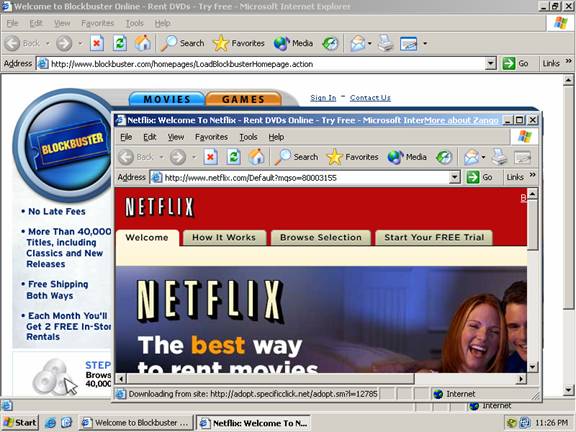Click the Media globe icon in Blockbuster toolbar
Image resolution: width=576 pixels, height=432 pixels.
tap(281, 43)
